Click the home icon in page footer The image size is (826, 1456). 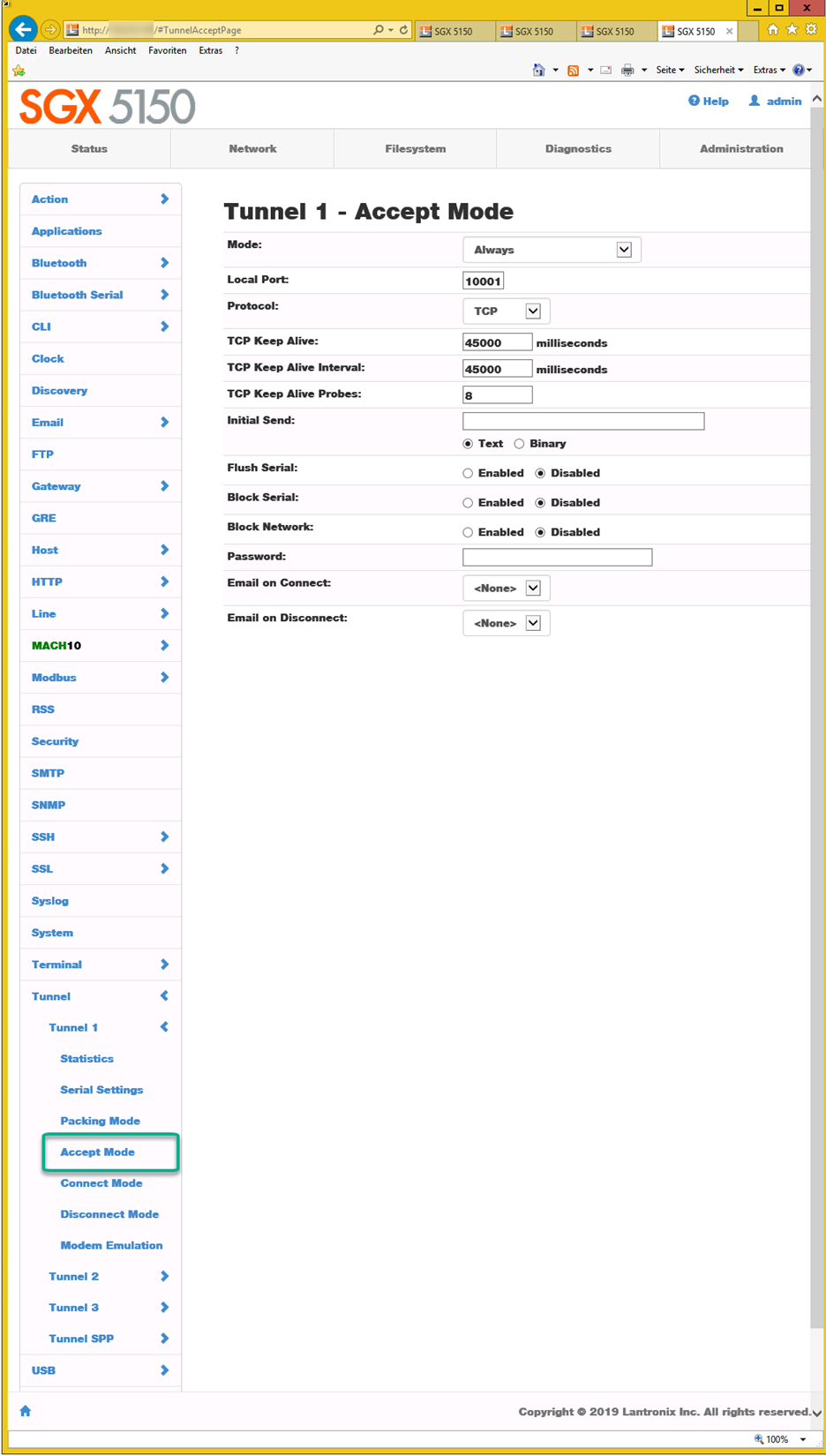(26, 1411)
